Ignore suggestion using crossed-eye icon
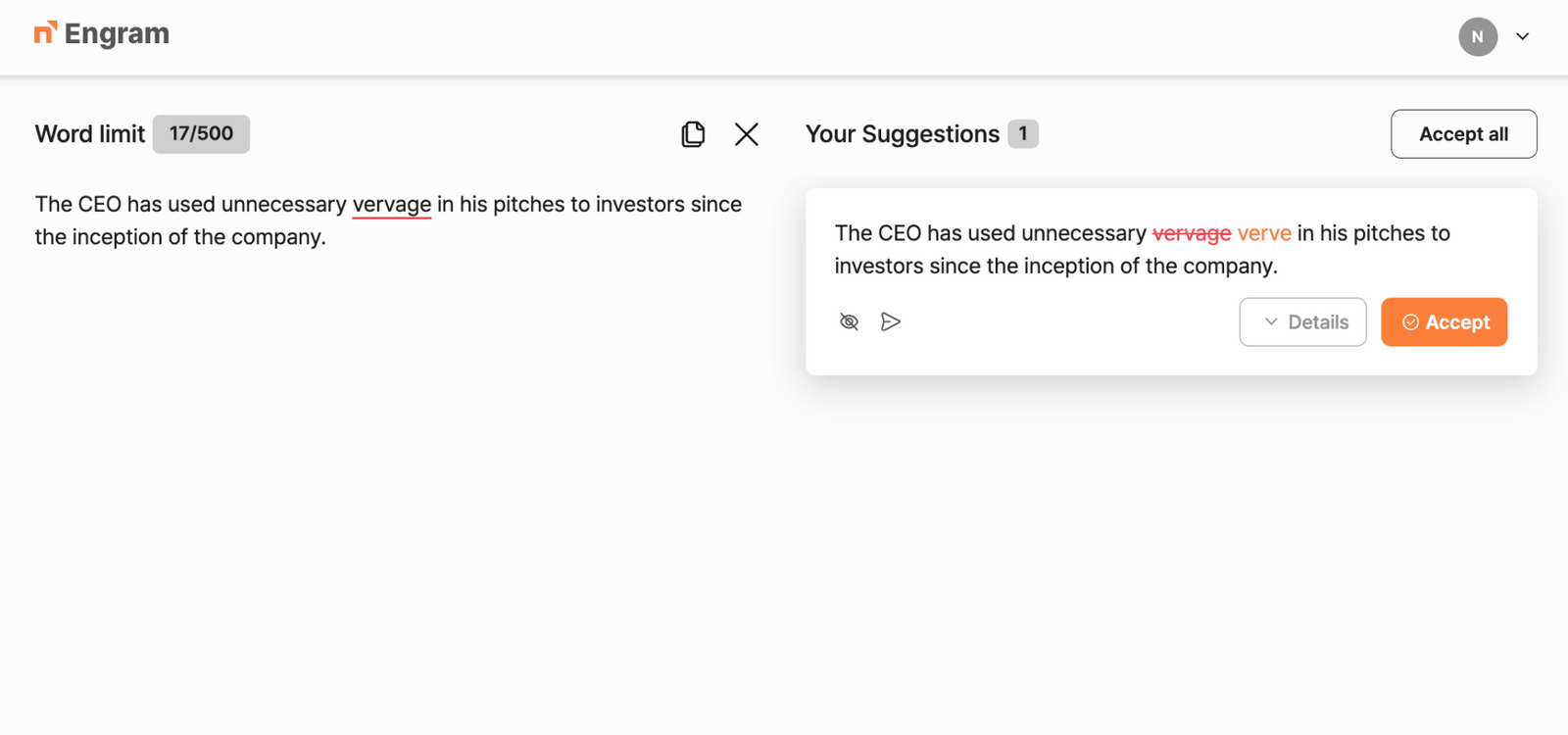The image size is (1568, 735). coord(849,322)
